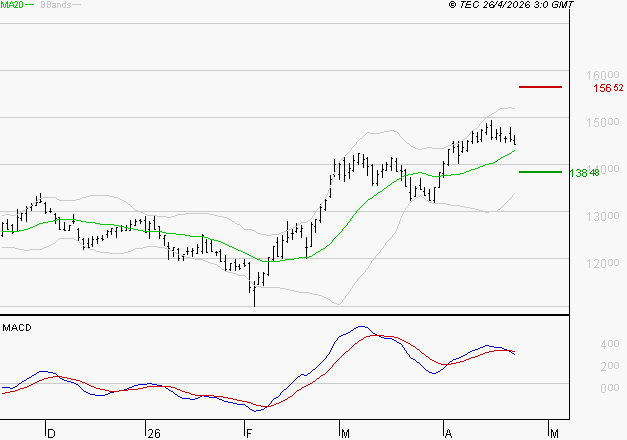Click the BBands legend label
The height and width of the screenshot is (440, 627).
pos(55,5)
